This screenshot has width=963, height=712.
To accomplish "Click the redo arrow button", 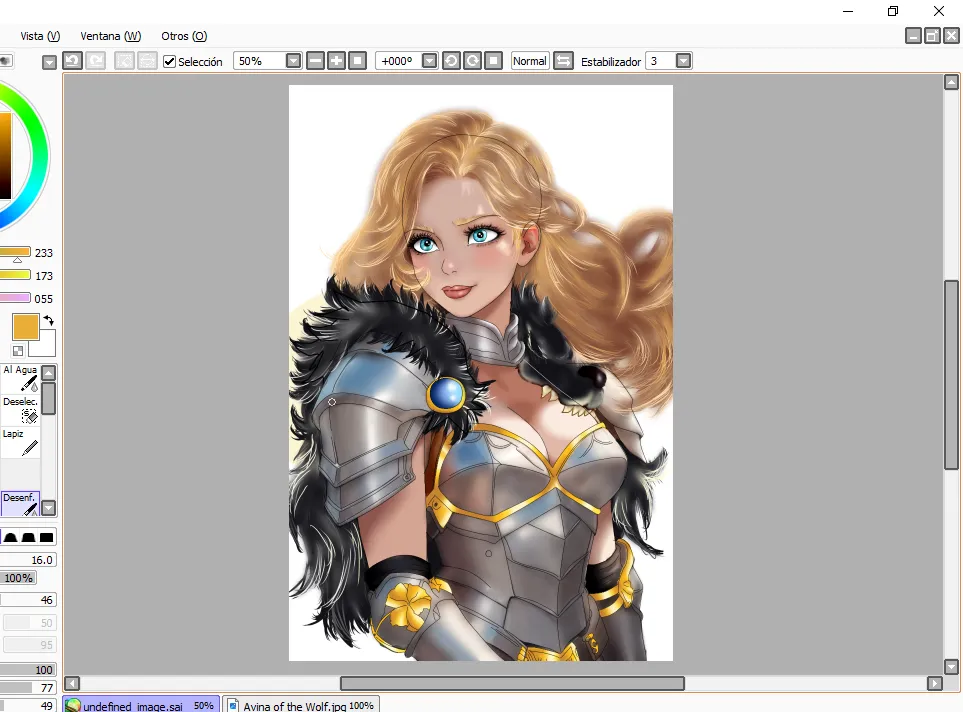I will click(x=95, y=61).
